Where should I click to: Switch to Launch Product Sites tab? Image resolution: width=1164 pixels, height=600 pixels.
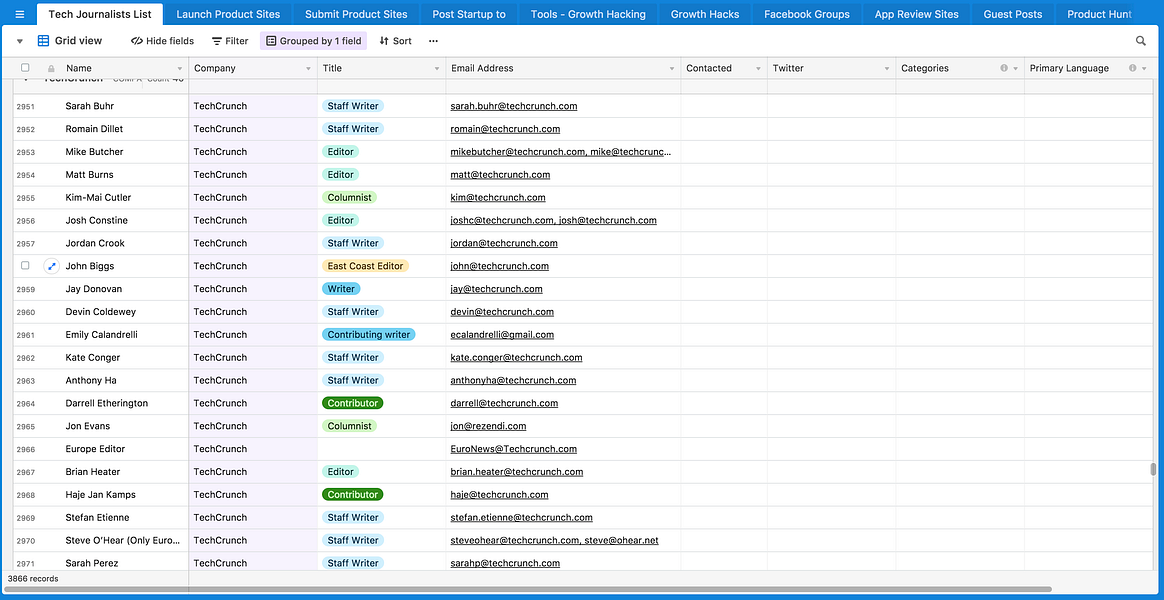pyautogui.click(x=228, y=14)
